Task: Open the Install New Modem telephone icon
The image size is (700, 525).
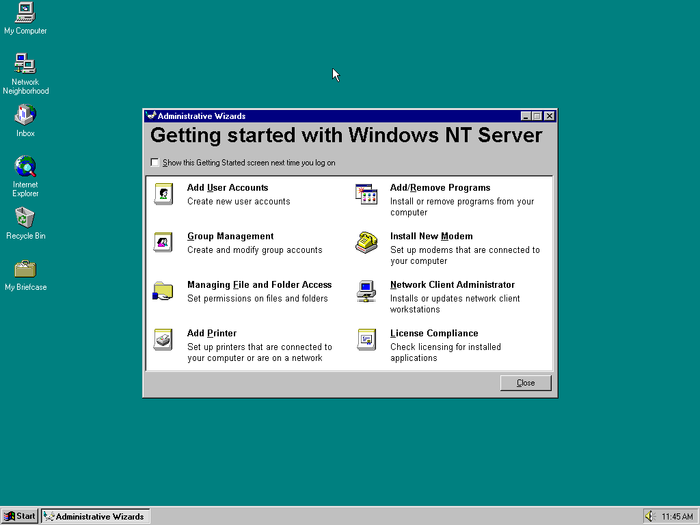Action: click(x=366, y=242)
